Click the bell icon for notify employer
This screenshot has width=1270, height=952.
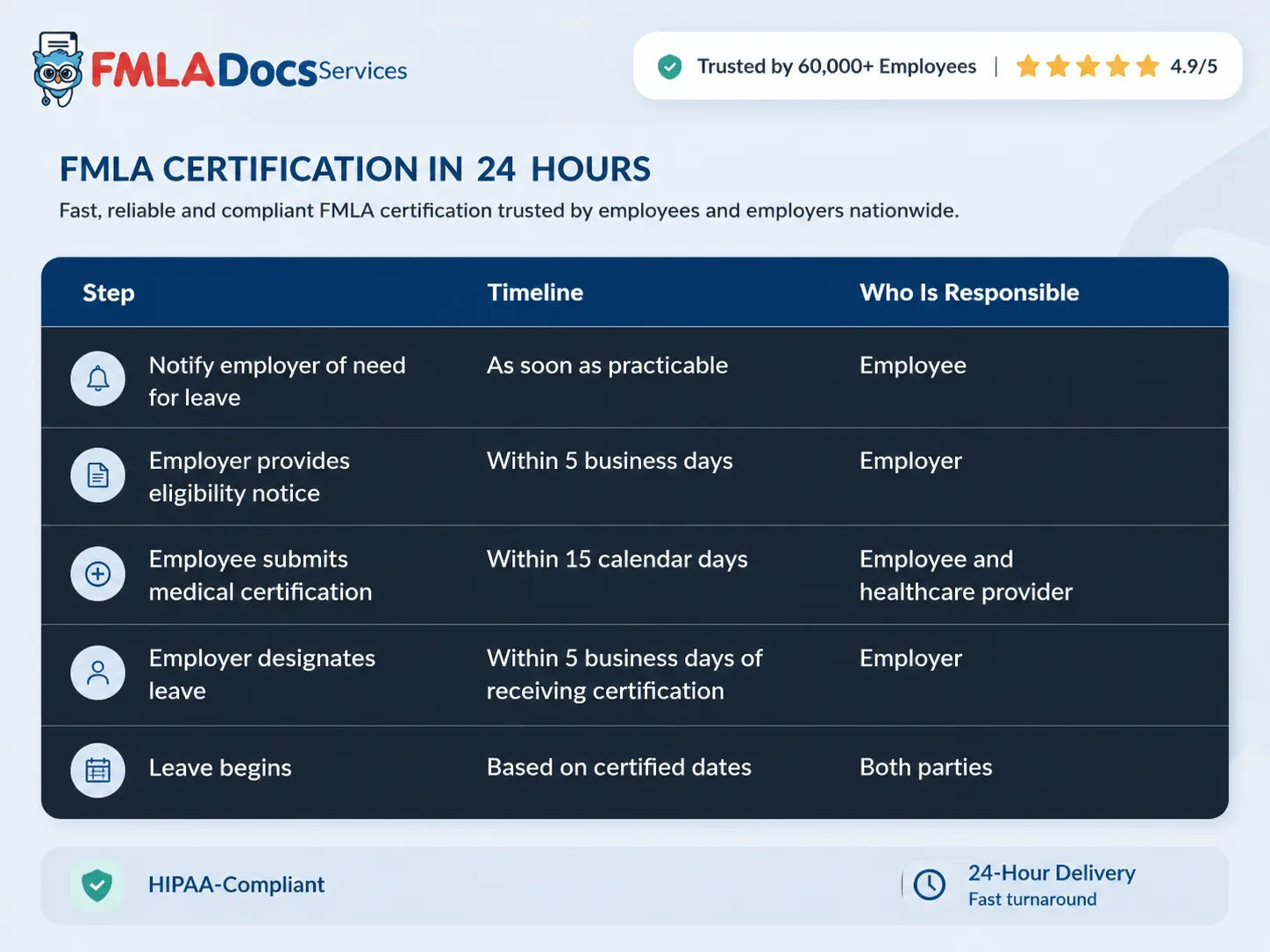(98, 379)
